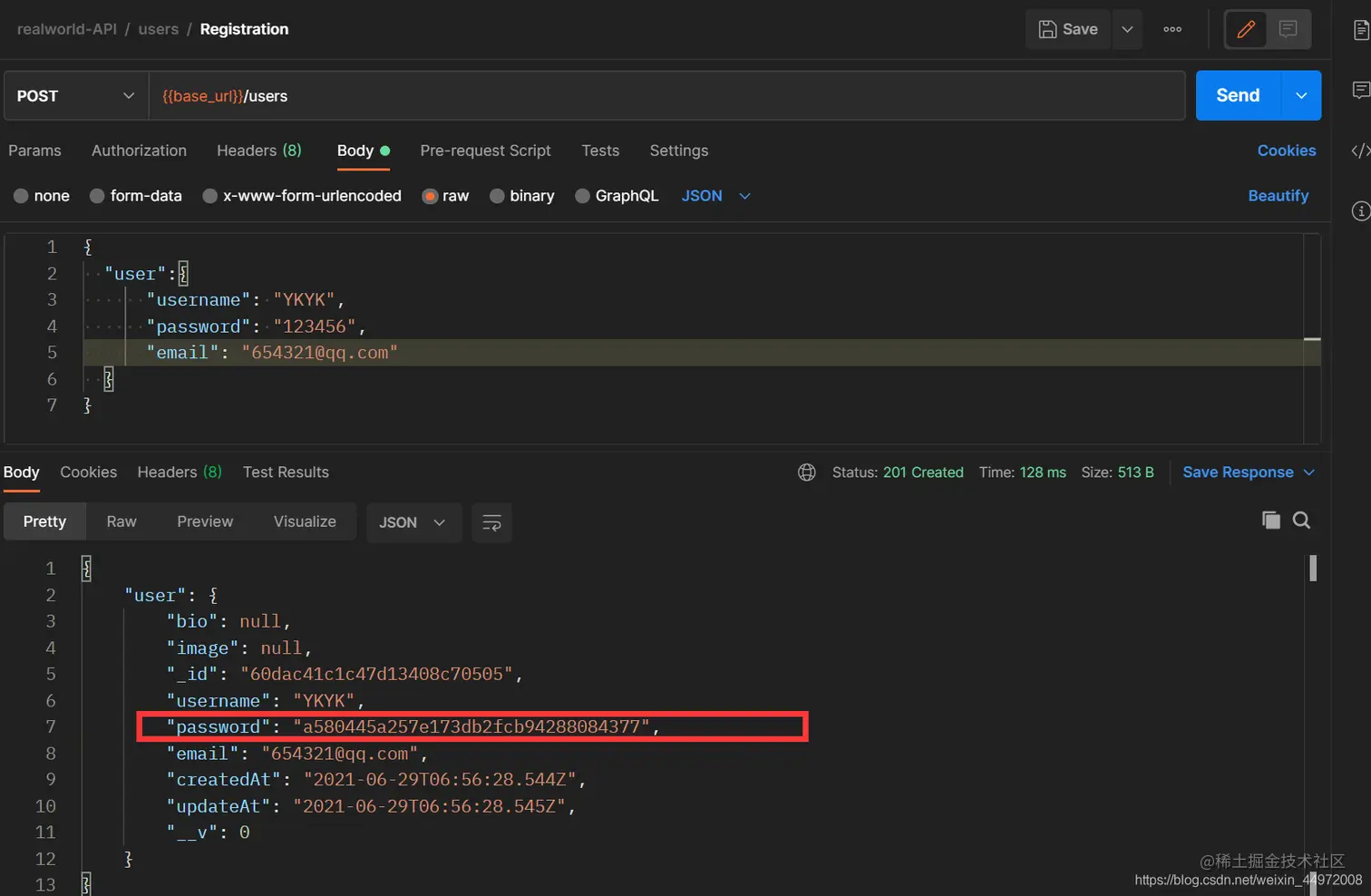Viewport: 1371px width, 896px height.
Task: Click the hashed password value in response
Action: [x=471, y=727]
